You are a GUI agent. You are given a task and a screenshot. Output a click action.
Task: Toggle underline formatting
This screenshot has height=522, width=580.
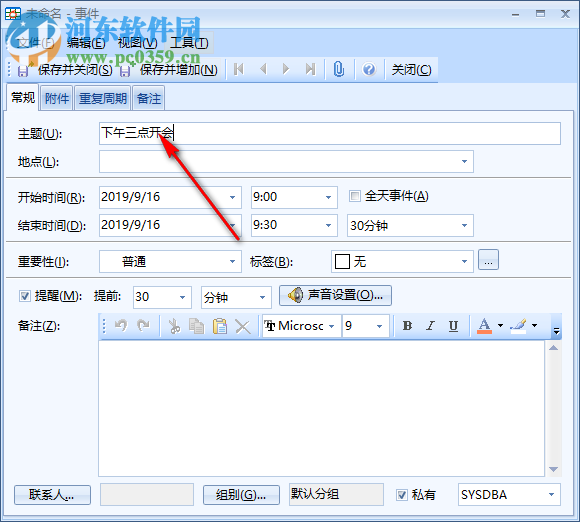(453, 326)
